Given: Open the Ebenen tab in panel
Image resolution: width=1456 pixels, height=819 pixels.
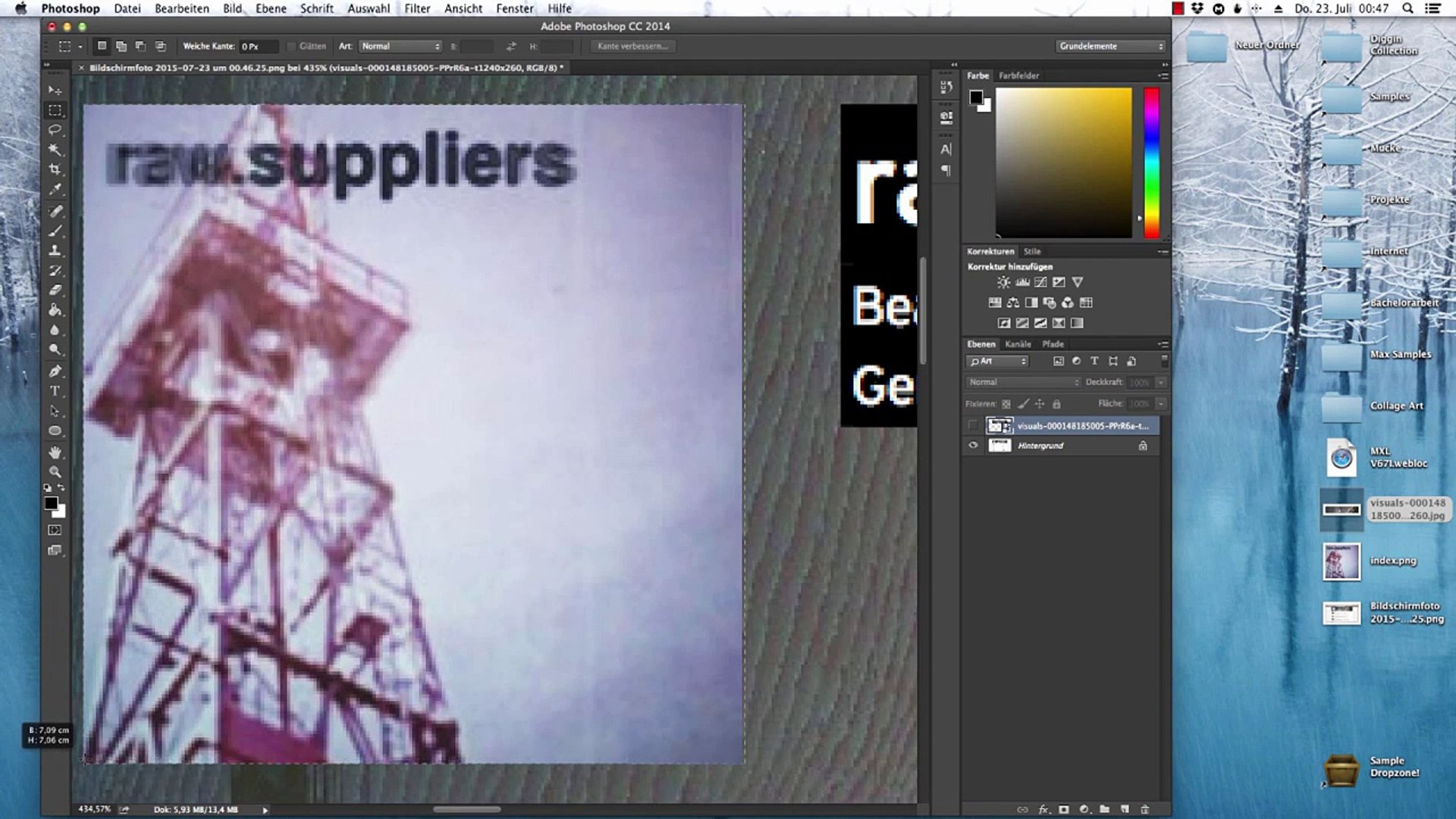Looking at the screenshot, I should [x=980, y=343].
